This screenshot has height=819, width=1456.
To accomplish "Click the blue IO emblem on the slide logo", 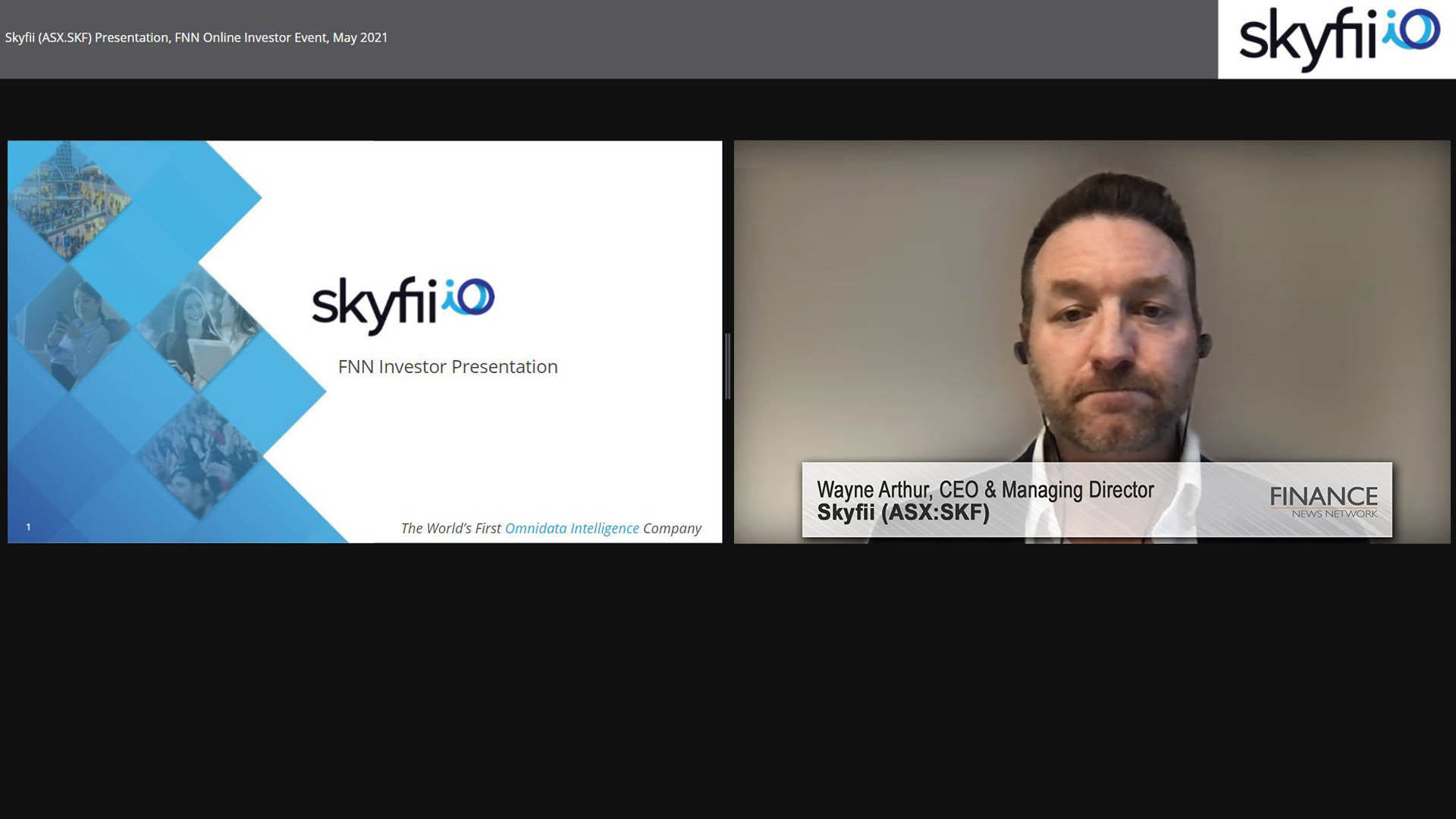I will click(x=470, y=297).
